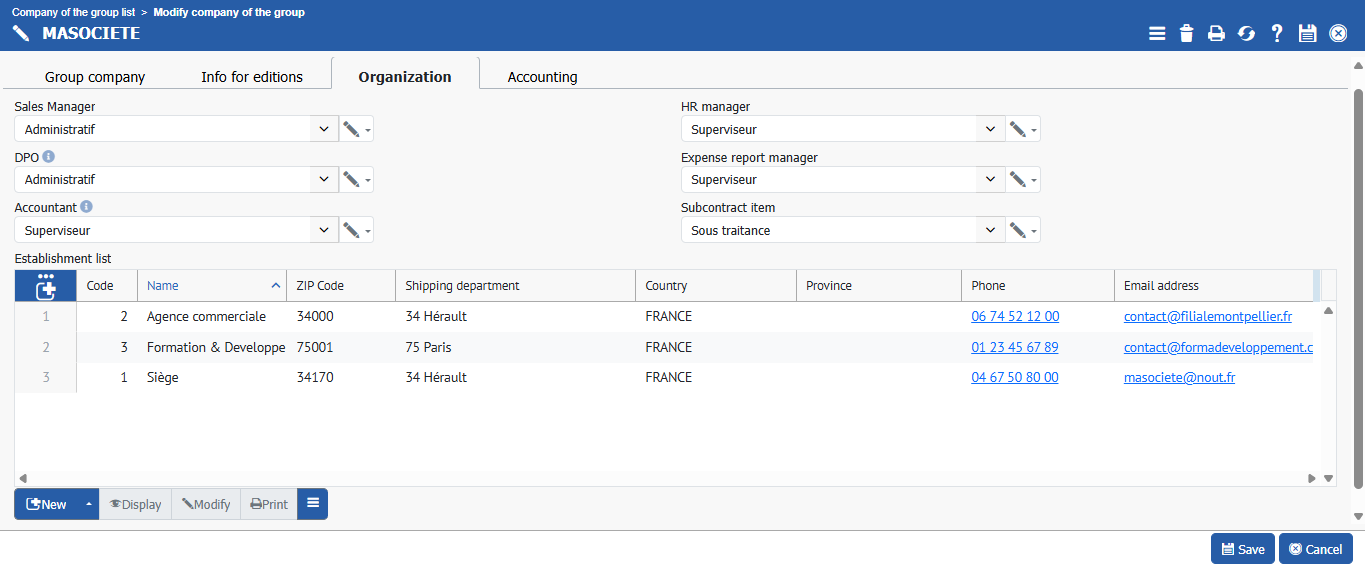Select the Siège establishment row

tap(163, 378)
